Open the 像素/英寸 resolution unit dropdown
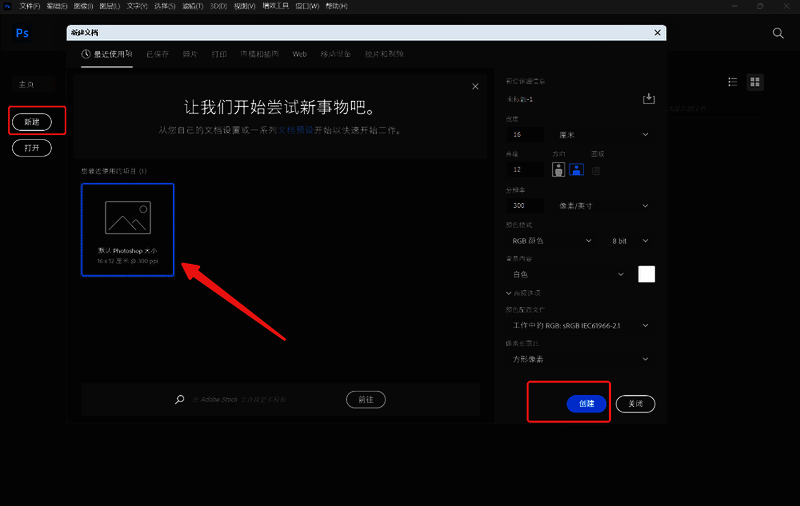 [x=603, y=206]
